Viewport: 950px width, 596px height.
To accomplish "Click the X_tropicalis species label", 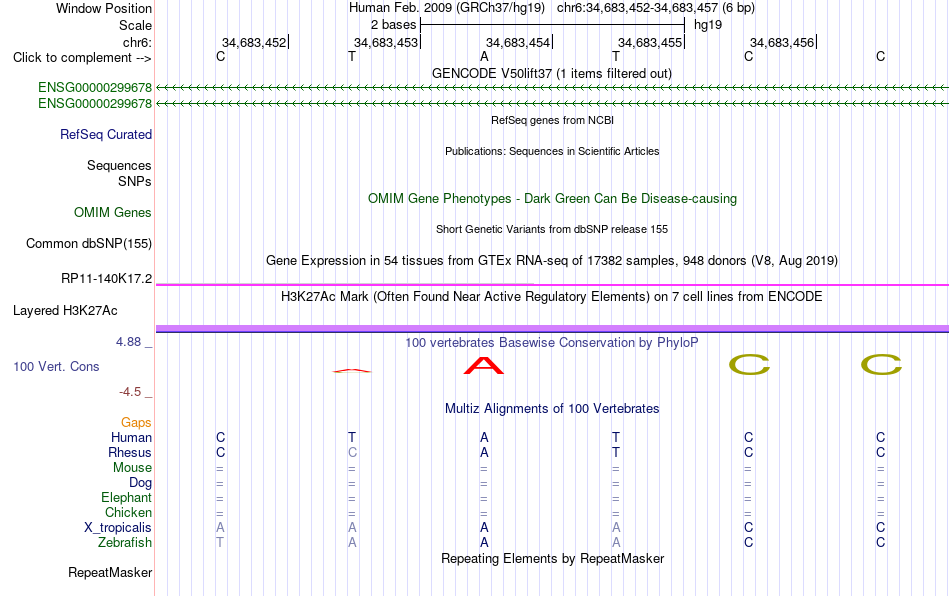I will (118, 528).
